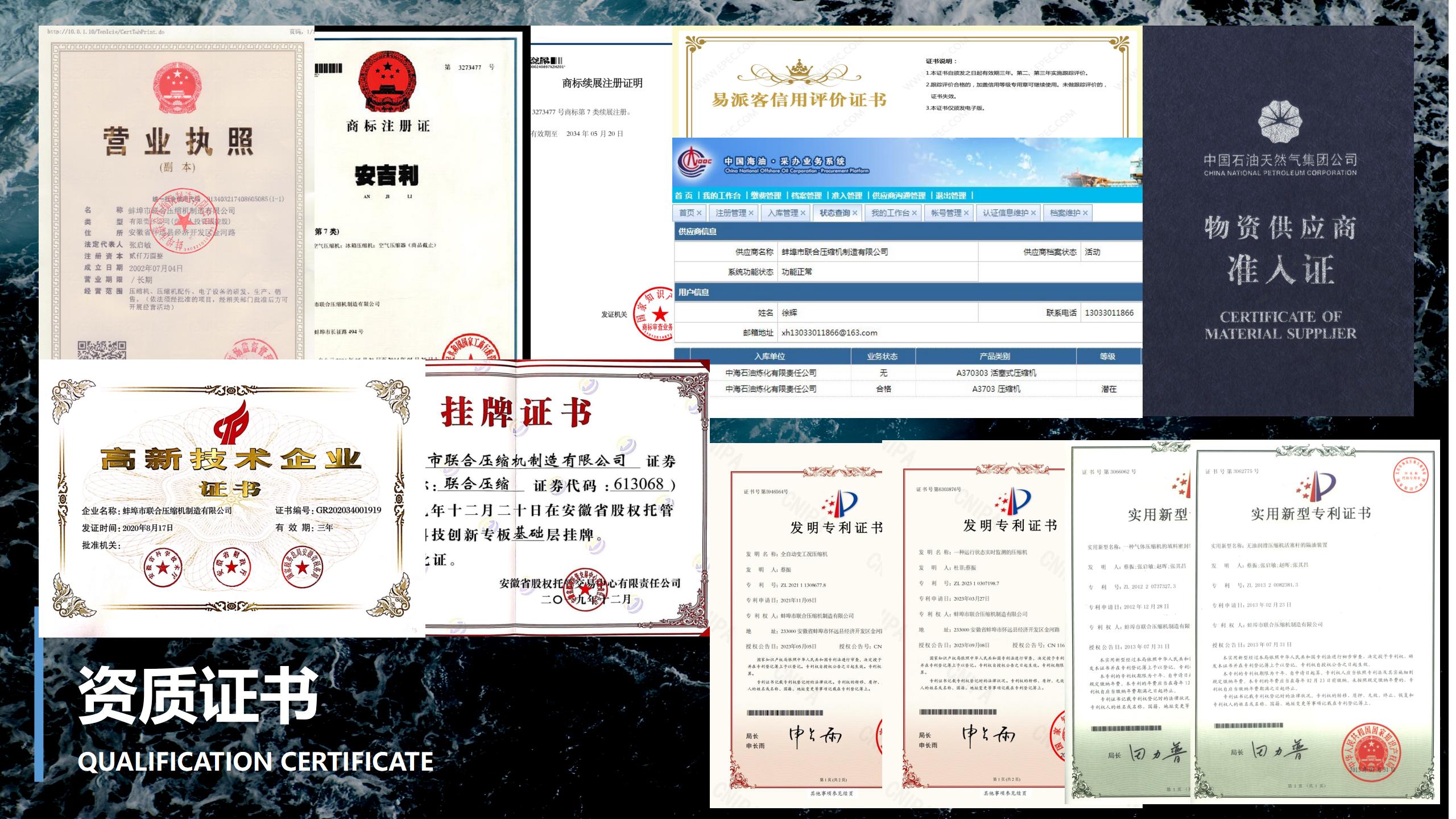Image resolution: width=1456 pixels, height=819 pixels.
Task: Select the 物资供应商准入证 cover image
Action: coord(1278,221)
